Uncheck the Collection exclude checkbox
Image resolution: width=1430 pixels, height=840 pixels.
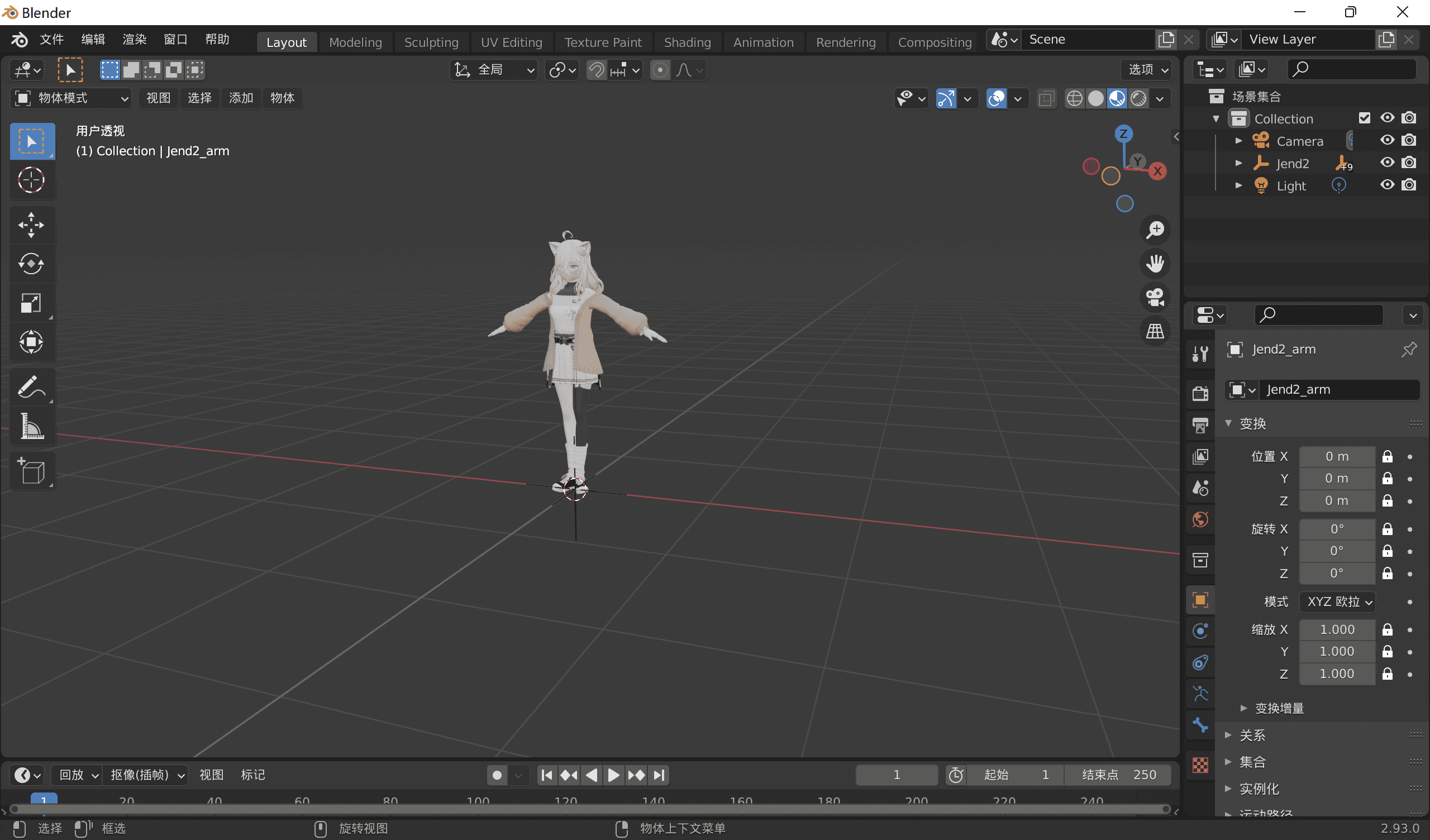(1364, 118)
